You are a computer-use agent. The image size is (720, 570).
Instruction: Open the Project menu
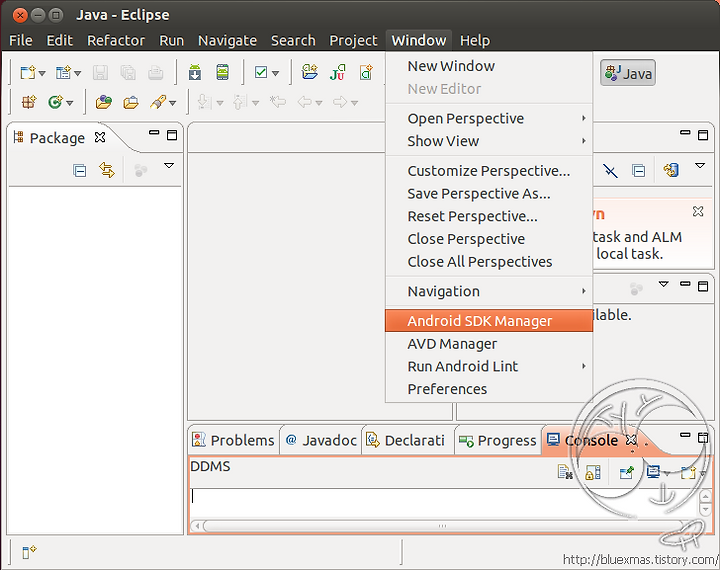click(353, 40)
